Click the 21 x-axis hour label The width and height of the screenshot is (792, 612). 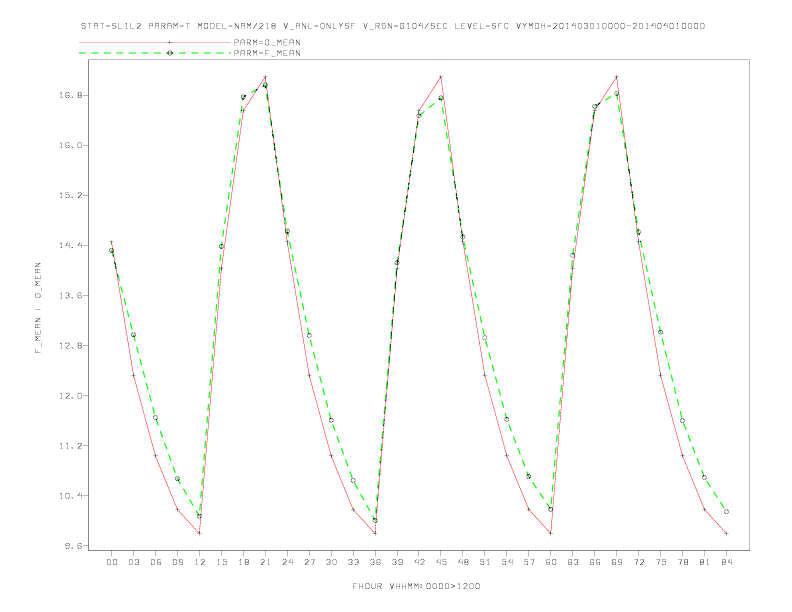click(265, 562)
